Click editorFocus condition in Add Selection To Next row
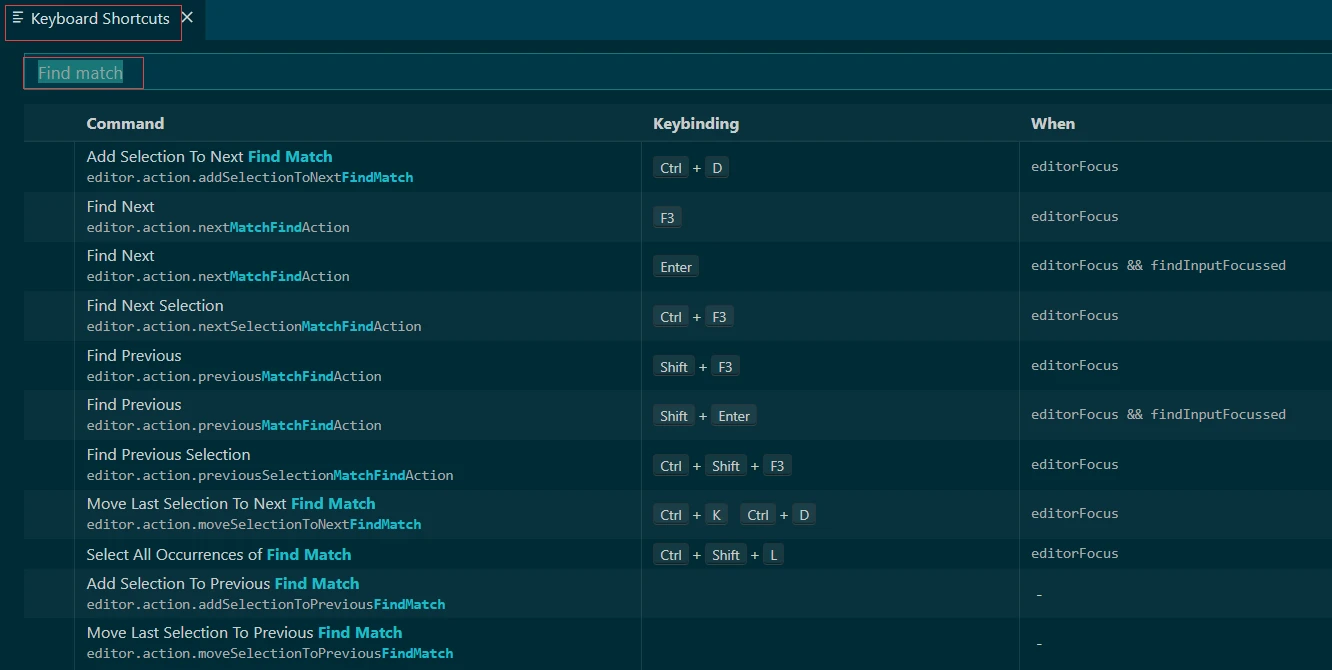Screen dimensions: 1332x670 (1075, 166)
